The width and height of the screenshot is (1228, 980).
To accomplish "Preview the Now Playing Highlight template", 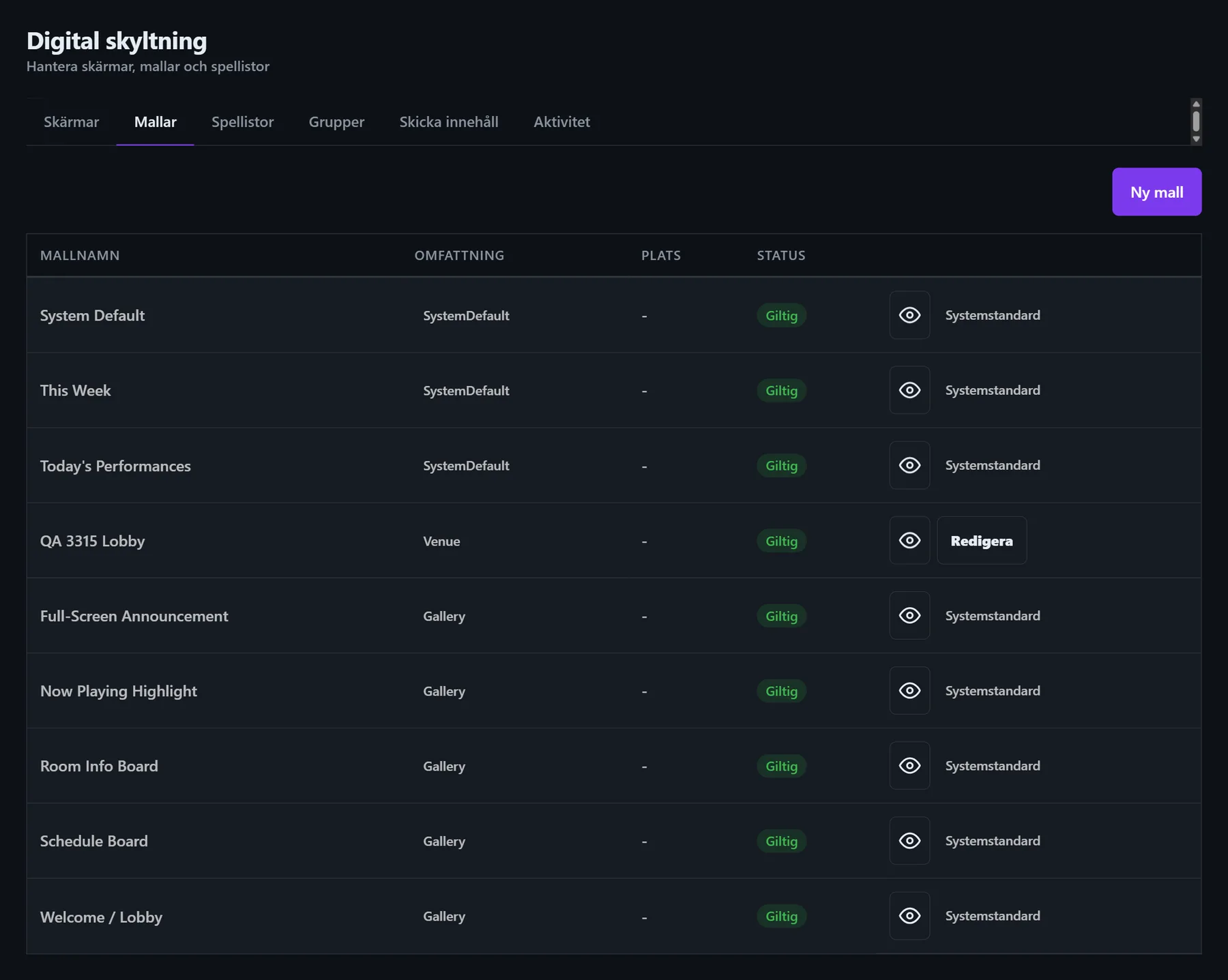I will click(x=909, y=690).
